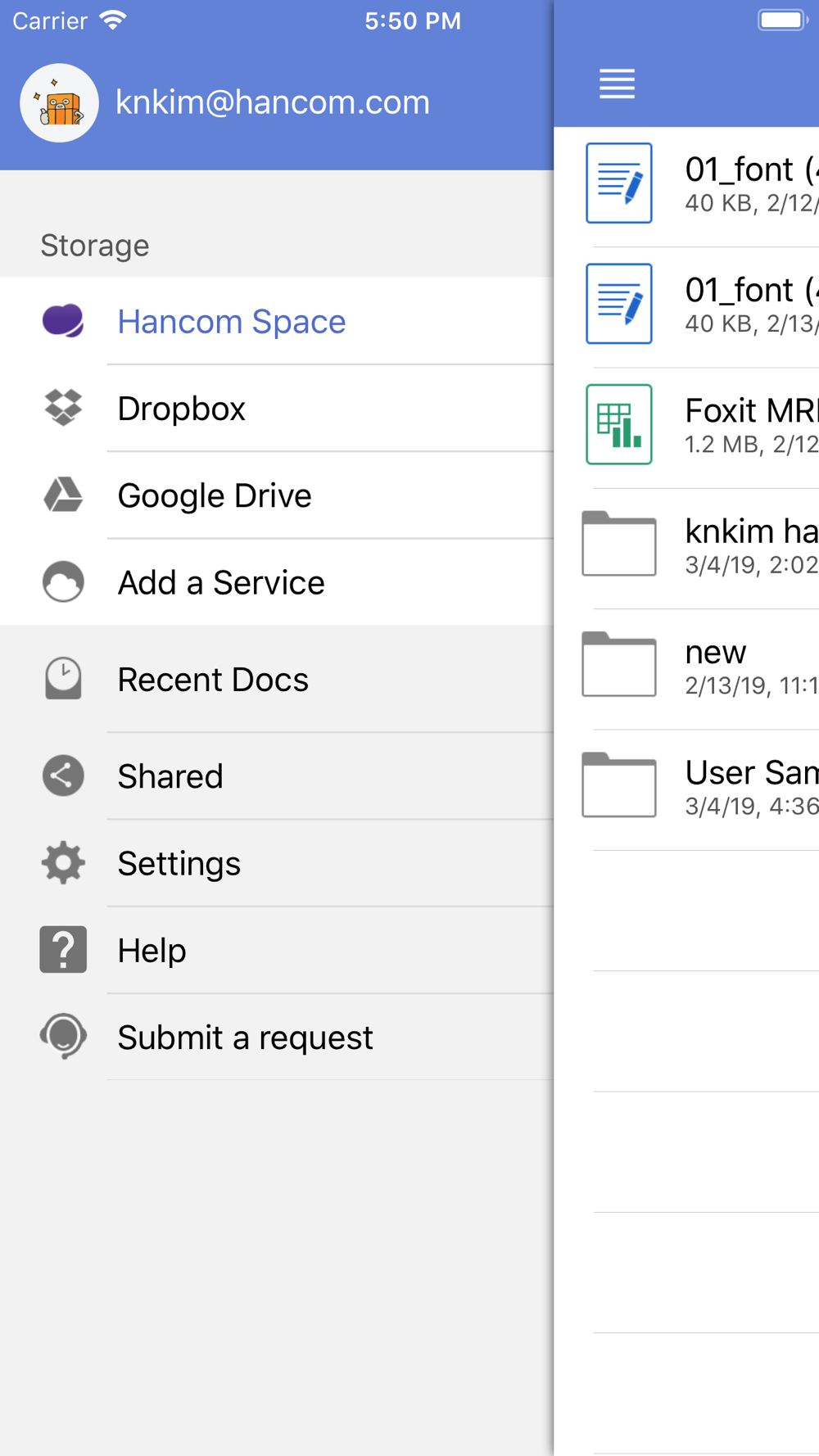The width and height of the screenshot is (819, 1456).
Task: Tap the Shared share icon
Action: click(63, 775)
